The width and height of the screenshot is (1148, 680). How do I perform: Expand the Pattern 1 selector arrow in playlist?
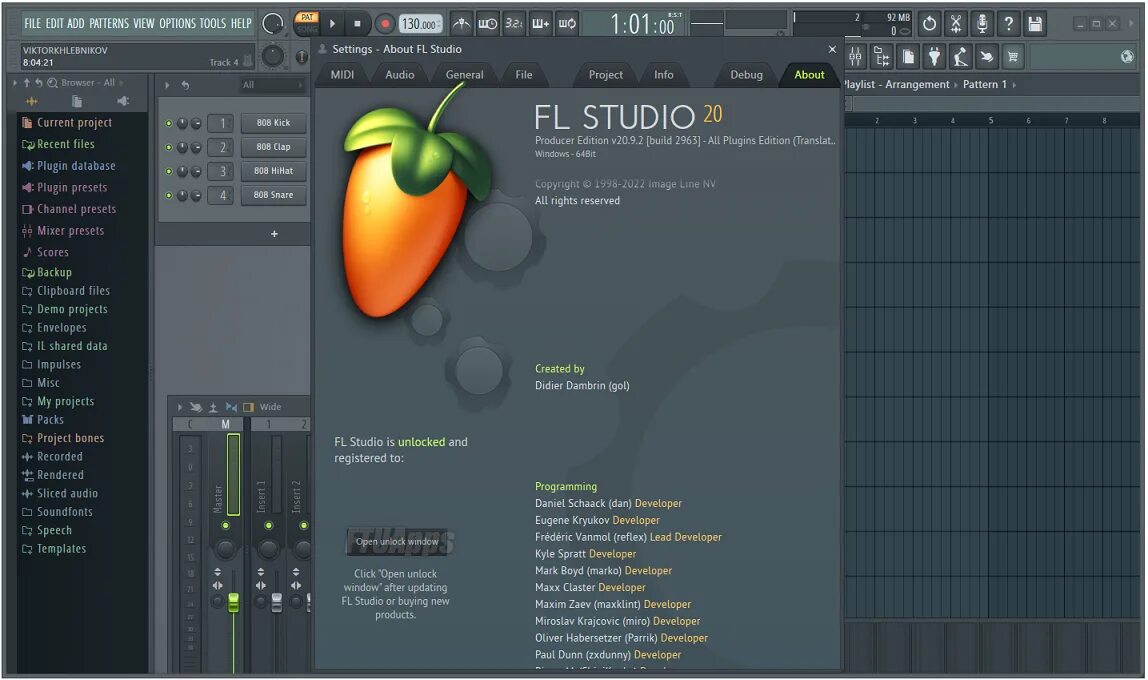click(1014, 85)
